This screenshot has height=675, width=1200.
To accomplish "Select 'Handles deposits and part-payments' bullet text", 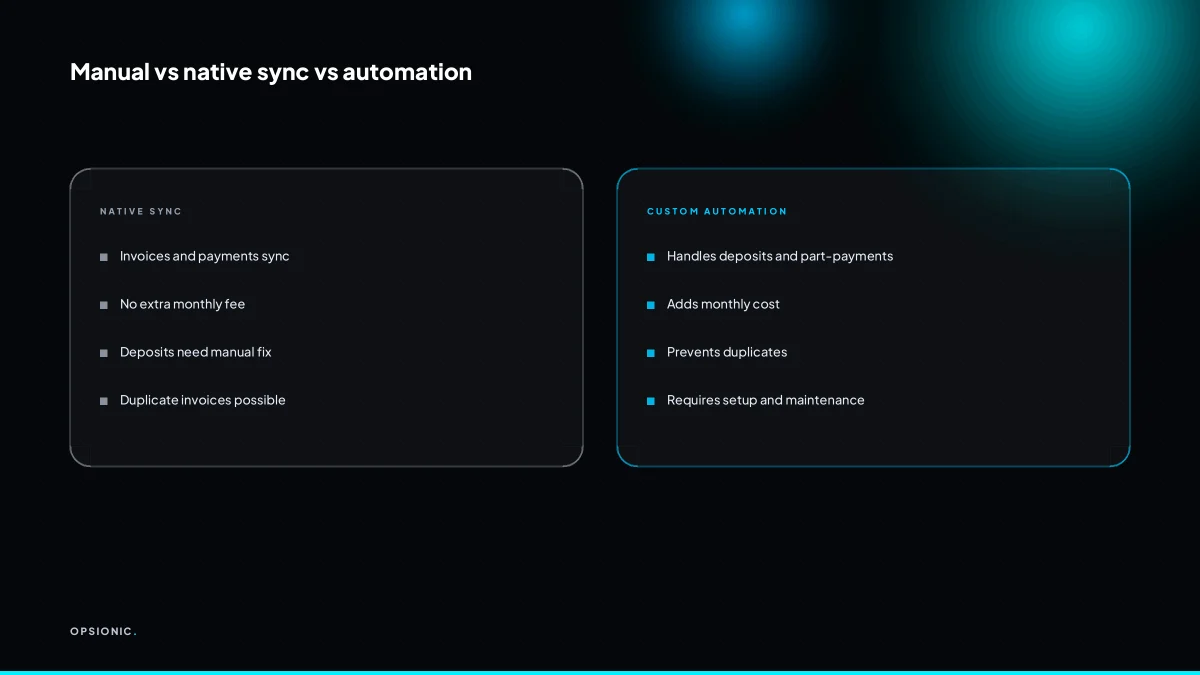I will [x=780, y=256].
